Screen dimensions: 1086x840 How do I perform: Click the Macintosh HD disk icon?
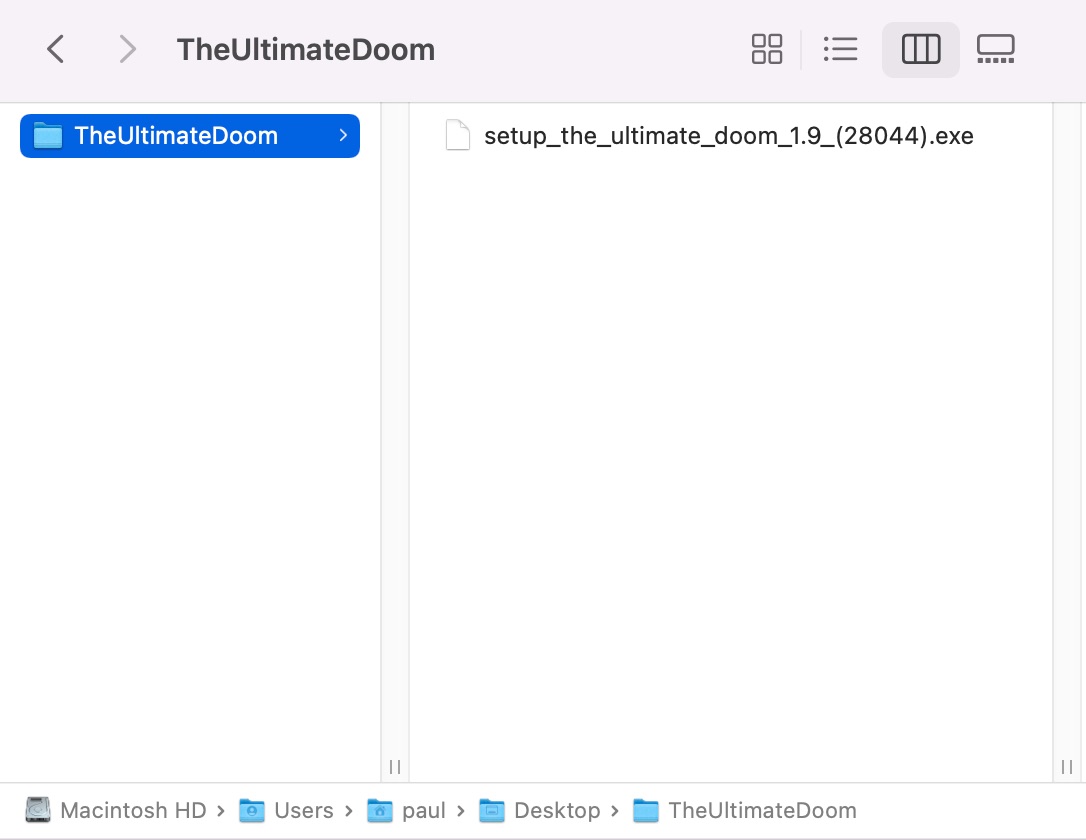(x=38, y=810)
